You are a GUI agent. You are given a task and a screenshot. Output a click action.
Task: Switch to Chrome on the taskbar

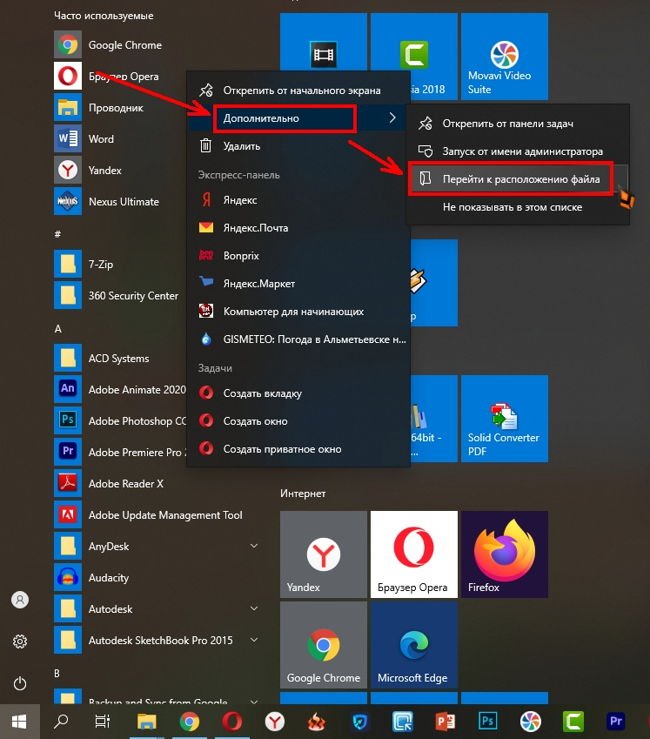point(189,721)
